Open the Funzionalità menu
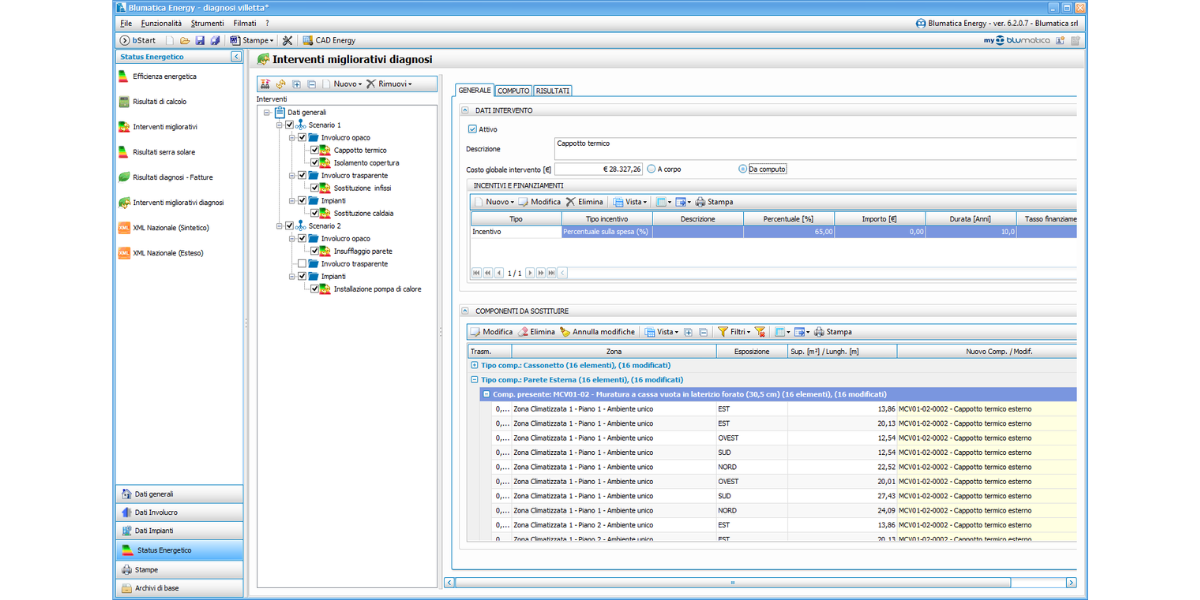The height and width of the screenshot is (600, 1200). (x=161, y=22)
